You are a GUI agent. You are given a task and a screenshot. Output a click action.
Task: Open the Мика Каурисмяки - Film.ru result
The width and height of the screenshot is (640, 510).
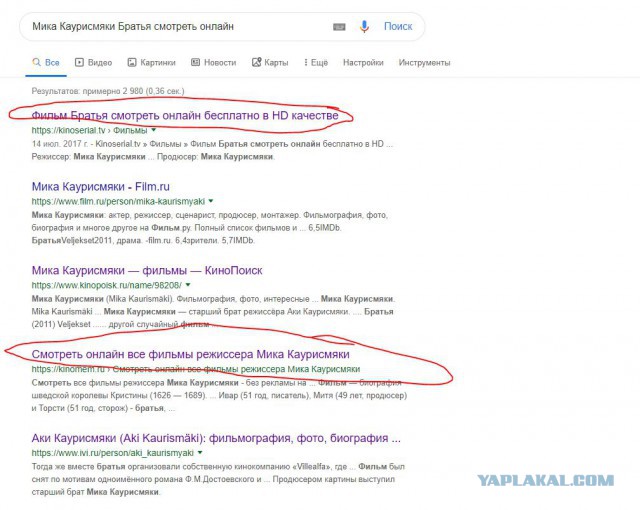[100, 186]
